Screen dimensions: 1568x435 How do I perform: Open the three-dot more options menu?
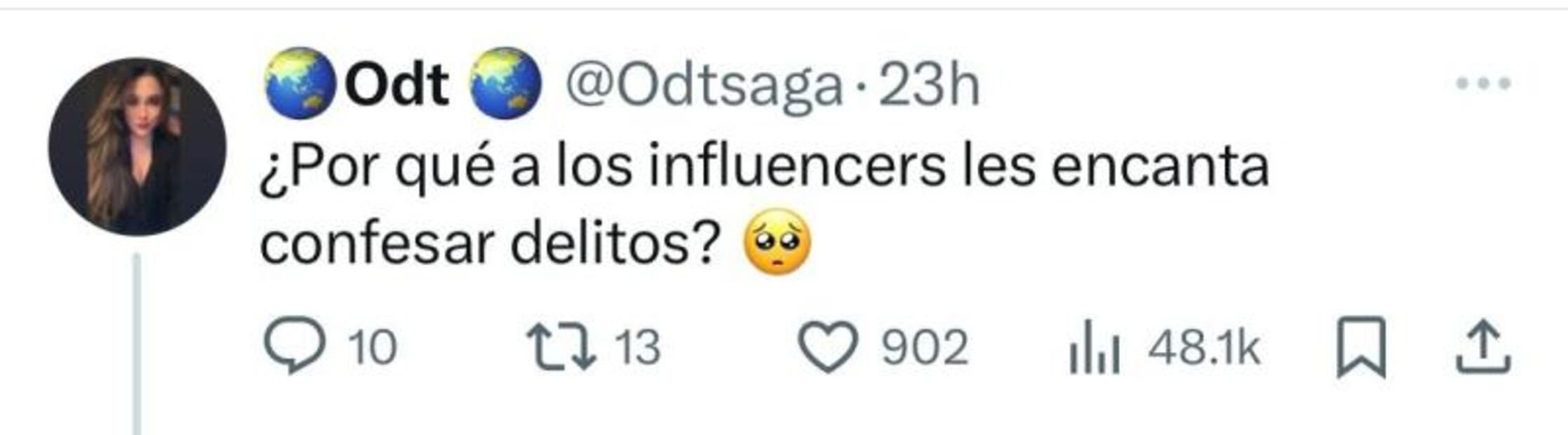pos(1483,83)
